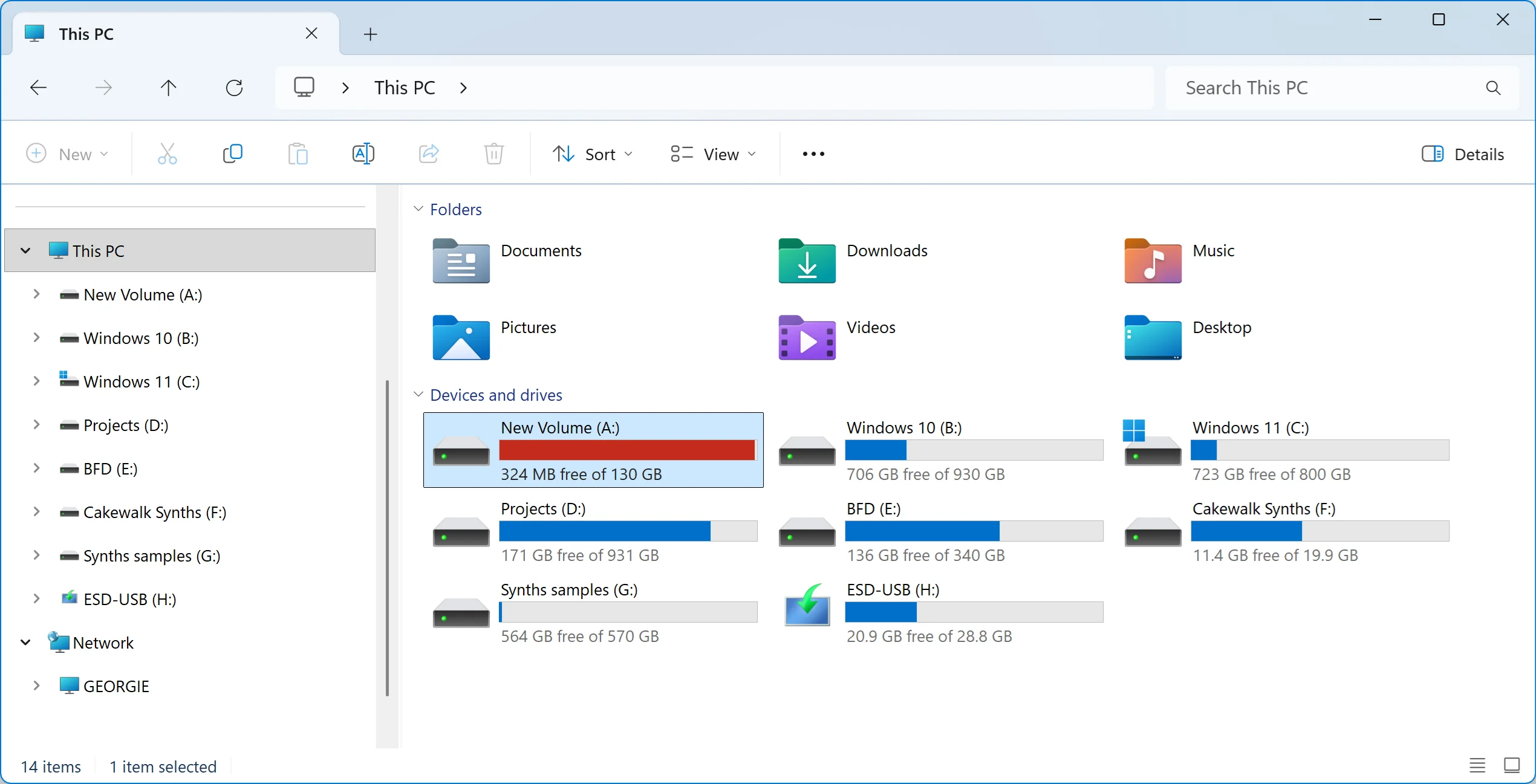Click the Projects (D:) usage bar
The width and height of the screenshot is (1536, 784).
(x=628, y=531)
